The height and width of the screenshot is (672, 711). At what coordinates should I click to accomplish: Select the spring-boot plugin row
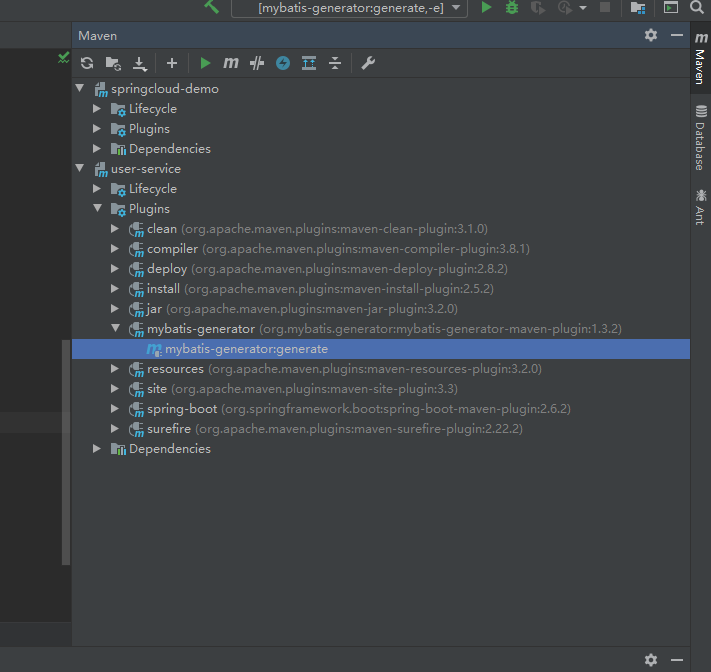click(380, 409)
